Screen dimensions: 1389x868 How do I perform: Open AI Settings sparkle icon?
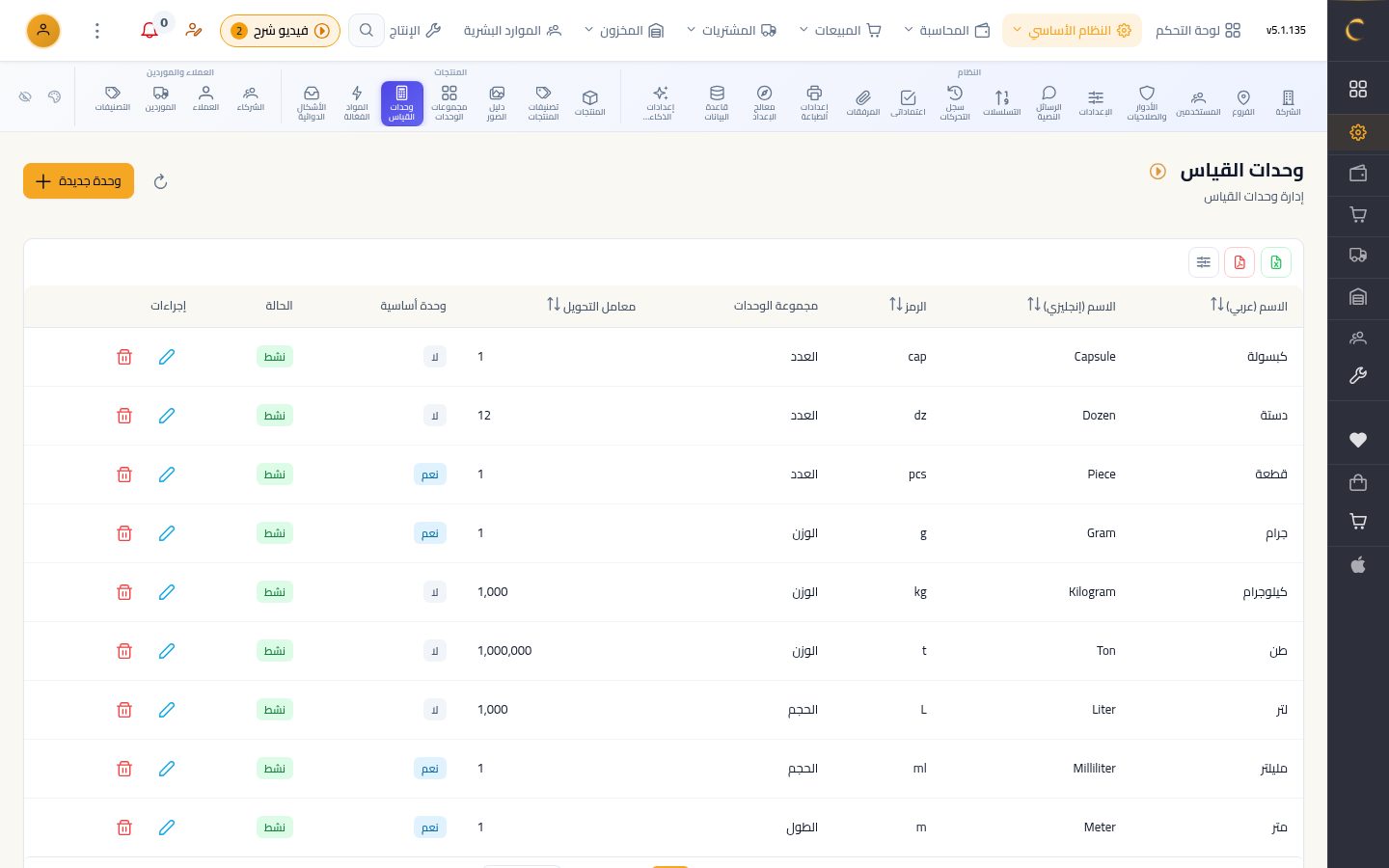coord(661,104)
